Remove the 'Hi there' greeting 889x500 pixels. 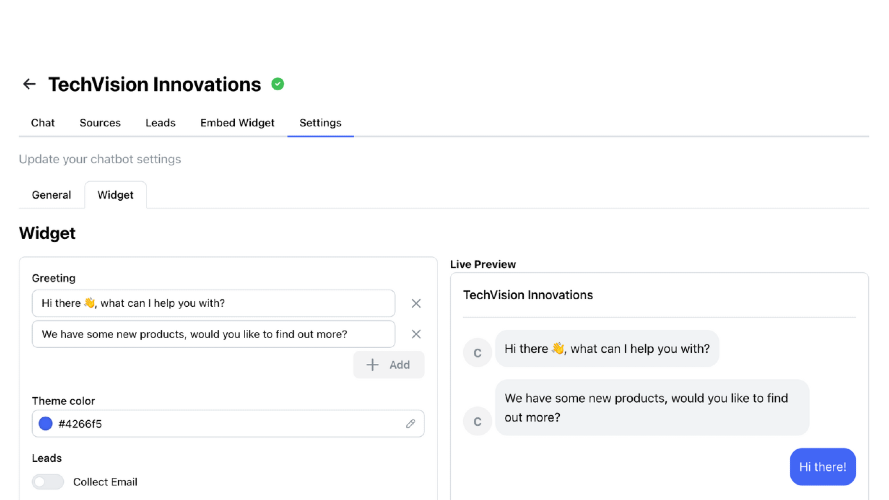(416, 303)
